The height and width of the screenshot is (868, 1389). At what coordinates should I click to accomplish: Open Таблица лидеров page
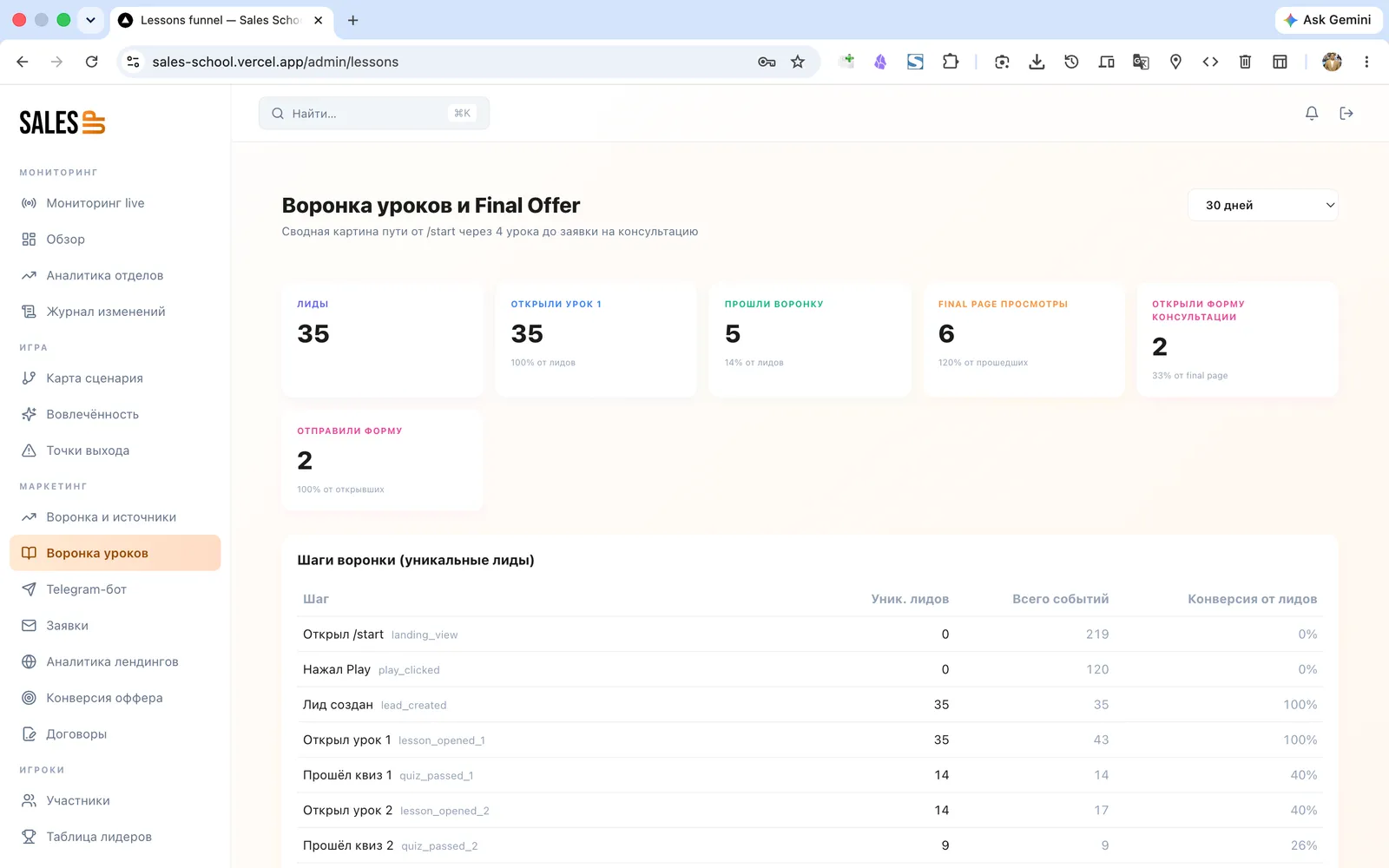[x=115, y=837]
